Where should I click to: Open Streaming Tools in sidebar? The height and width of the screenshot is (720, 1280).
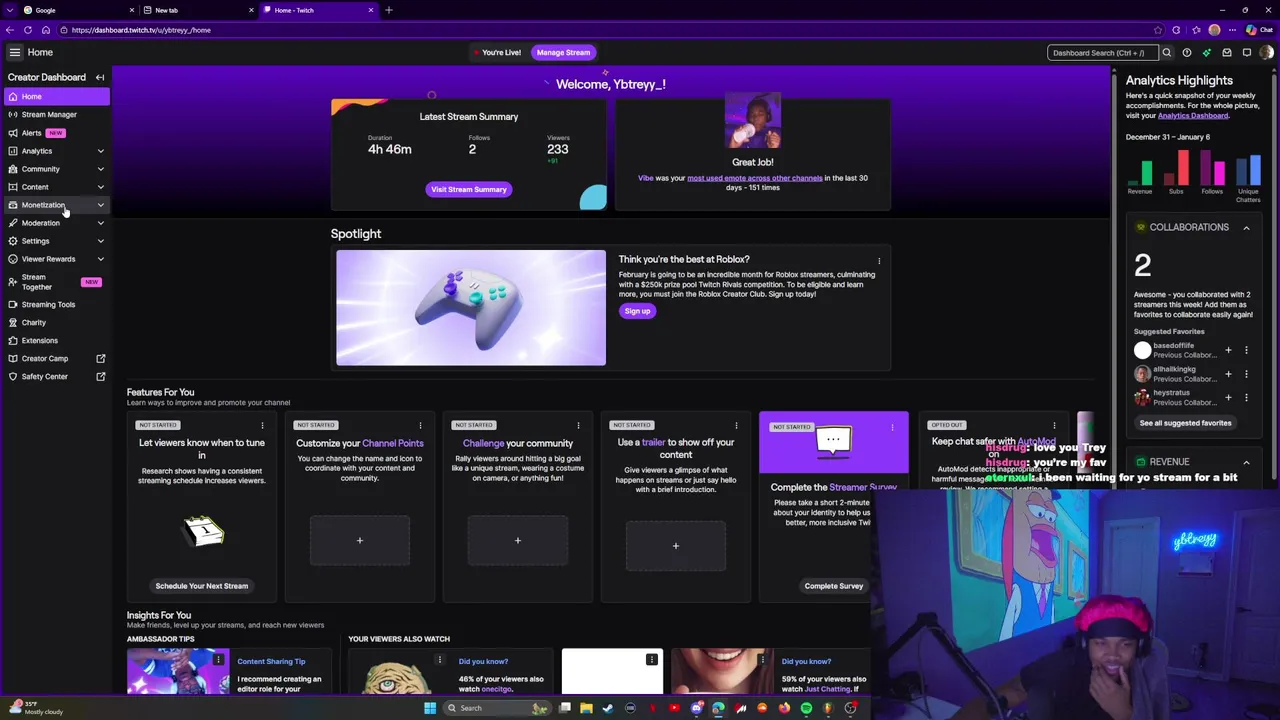coord(56,304)
